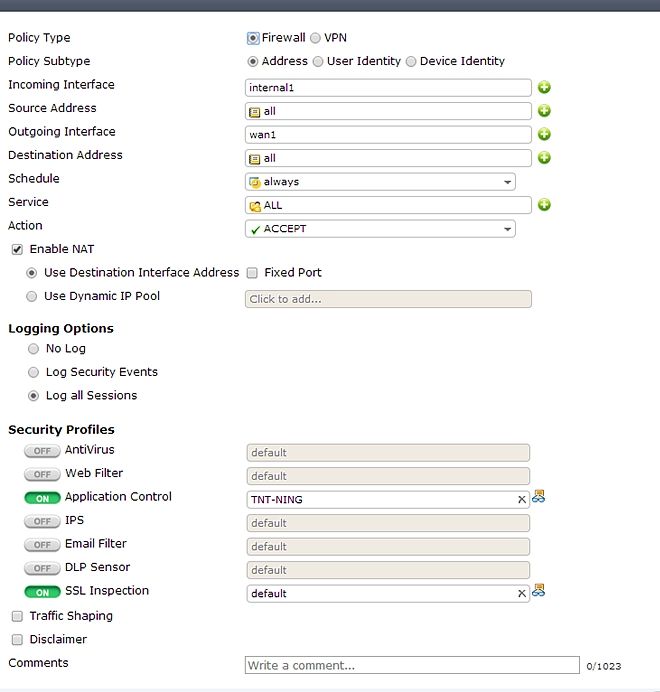The image size is (660, 692).
Task: Add Destination Address using green plus
Action: tap(544, 158)
